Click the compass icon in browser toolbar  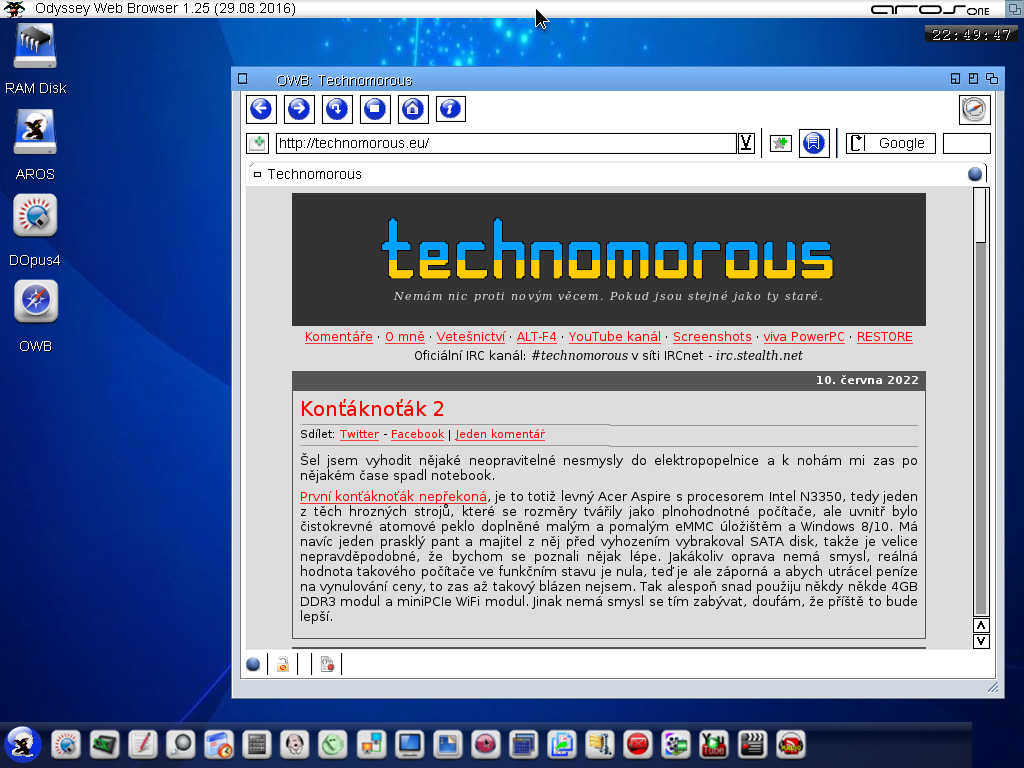(974, 109)
